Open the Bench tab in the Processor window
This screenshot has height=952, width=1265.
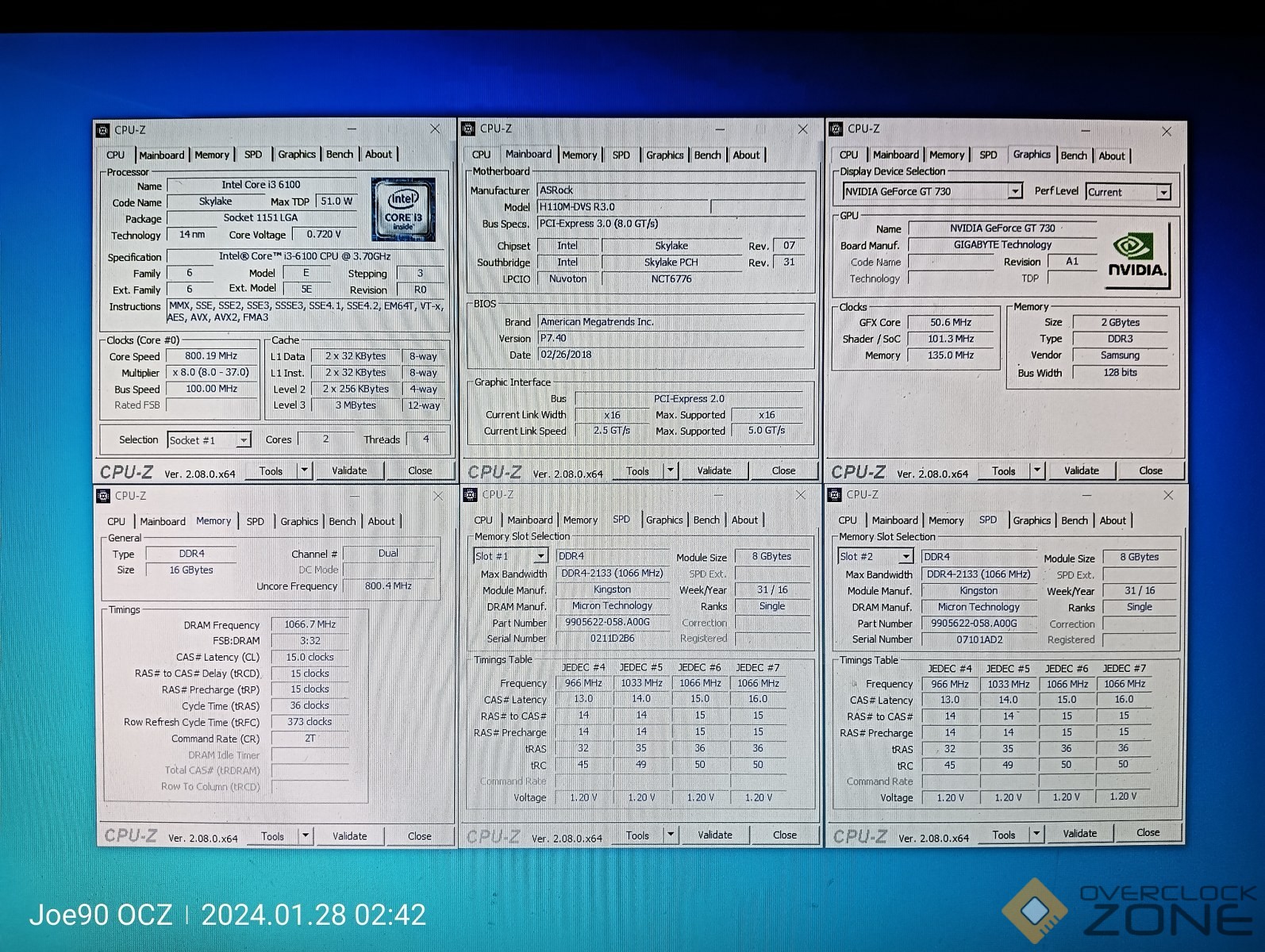tap(340, 155)
